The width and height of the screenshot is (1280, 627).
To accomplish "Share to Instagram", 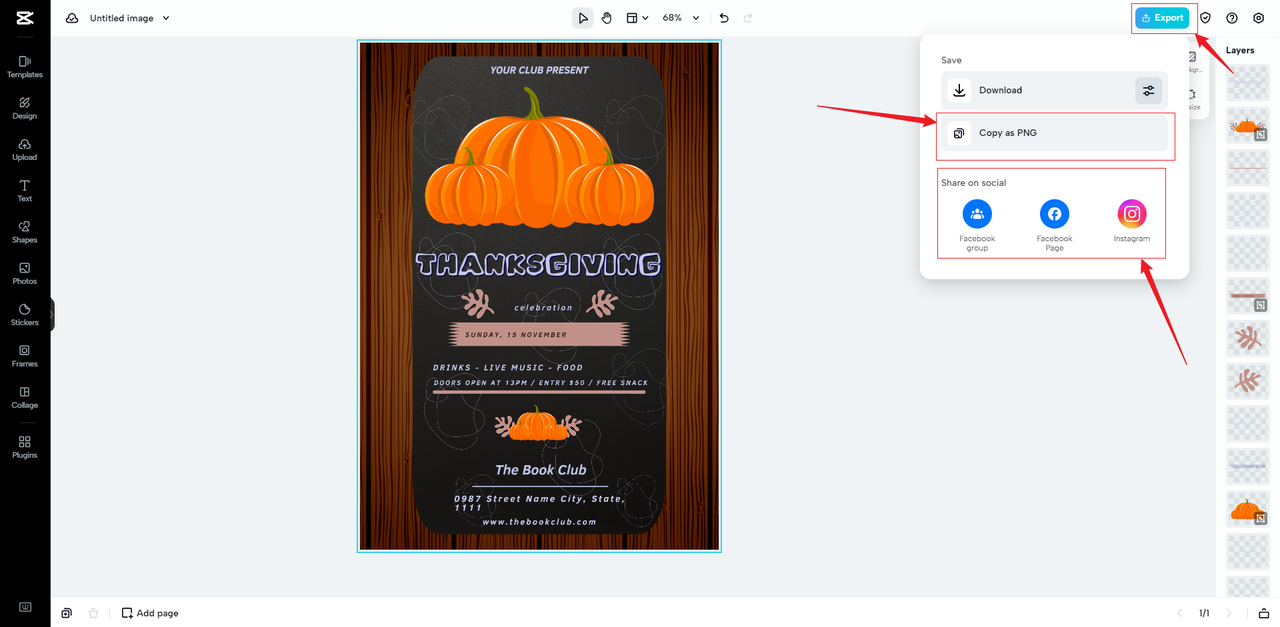I will [x=1132, y=222].
